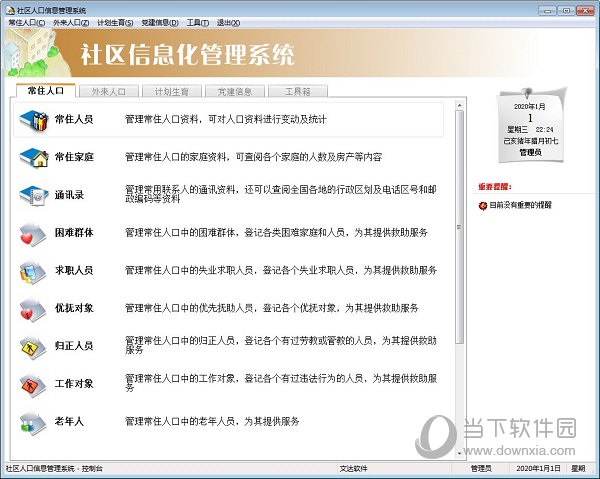
Task: Open the 工具(T) menu
Action: coord(198,23)
